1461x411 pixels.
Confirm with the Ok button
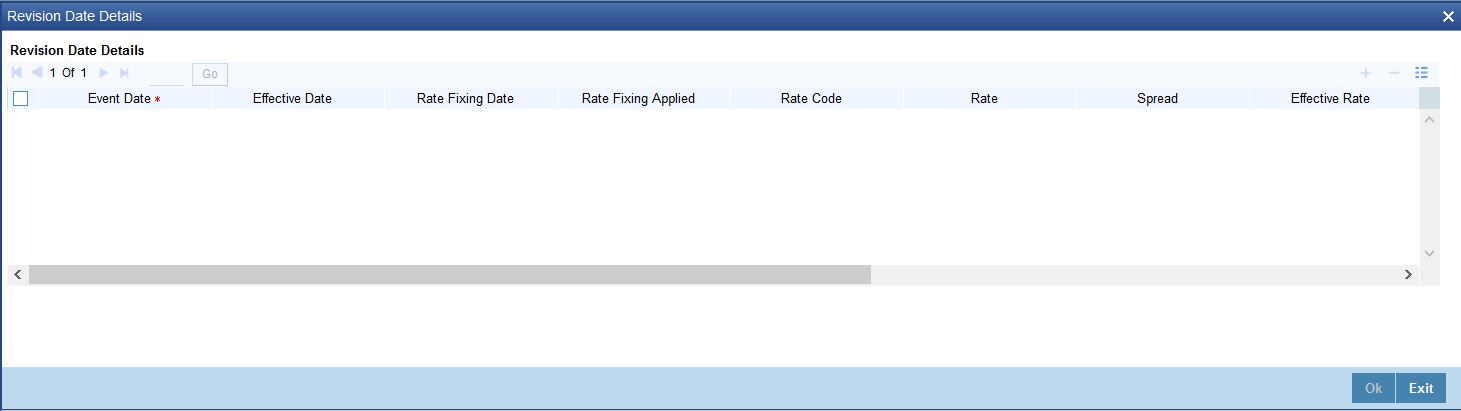pos(1373,388)
